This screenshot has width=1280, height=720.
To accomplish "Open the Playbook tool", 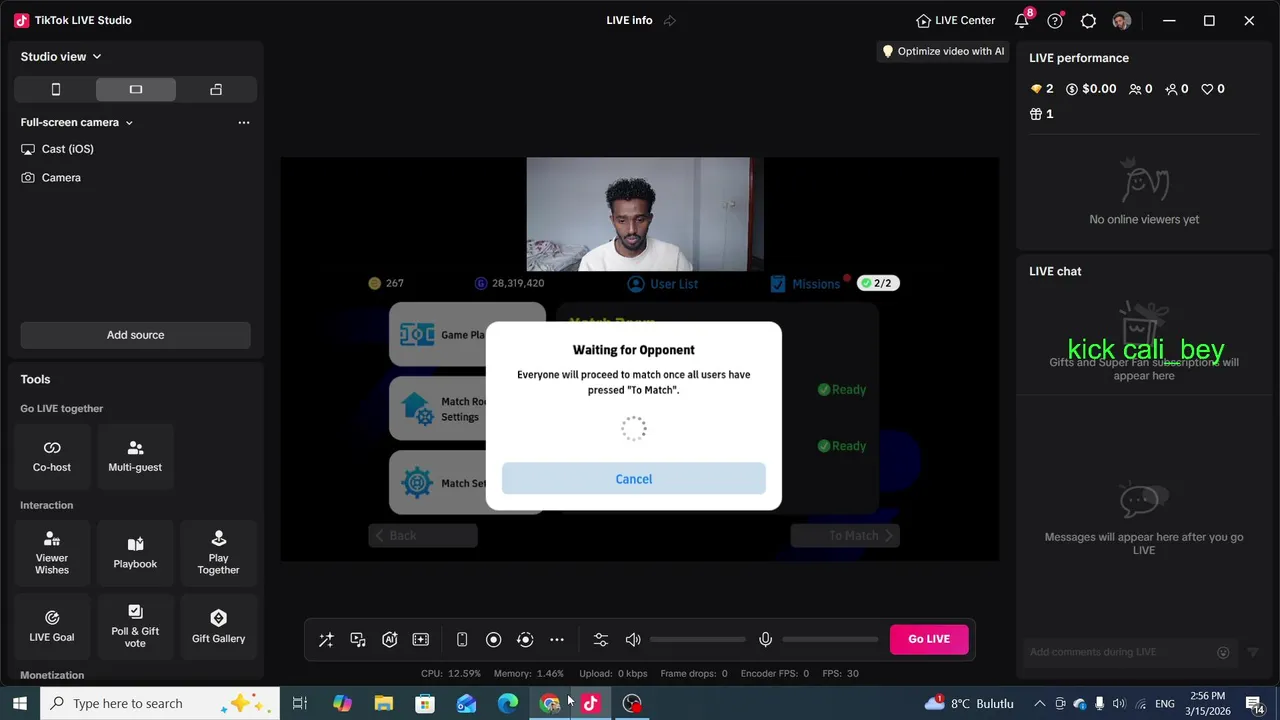I will click(x=135, y=552).
